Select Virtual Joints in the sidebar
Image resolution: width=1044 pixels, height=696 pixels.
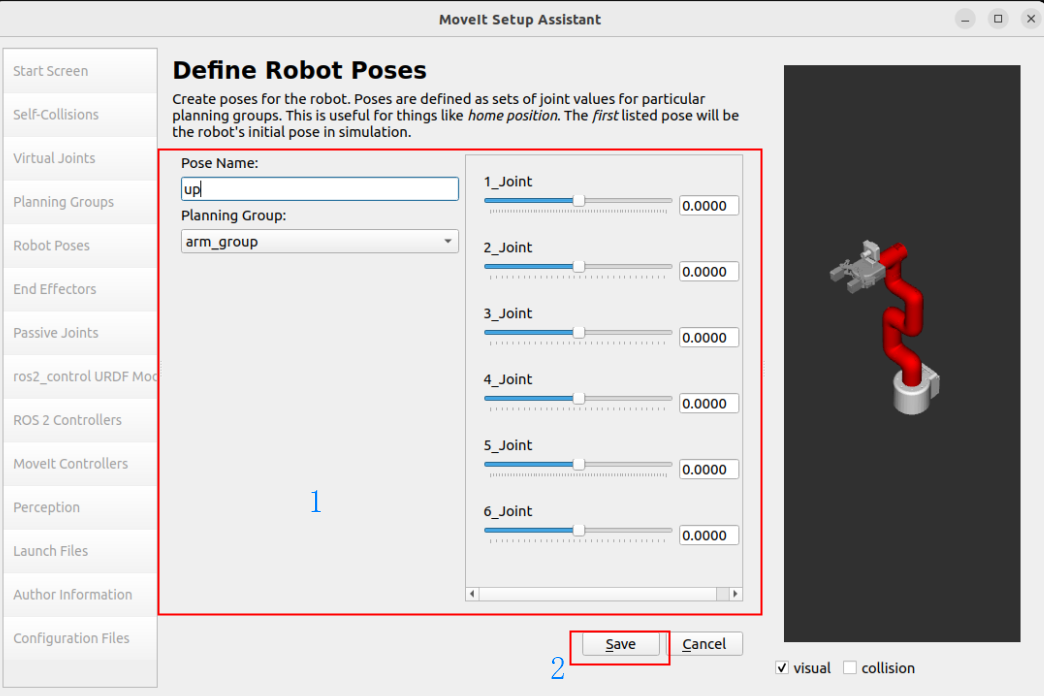80,159
